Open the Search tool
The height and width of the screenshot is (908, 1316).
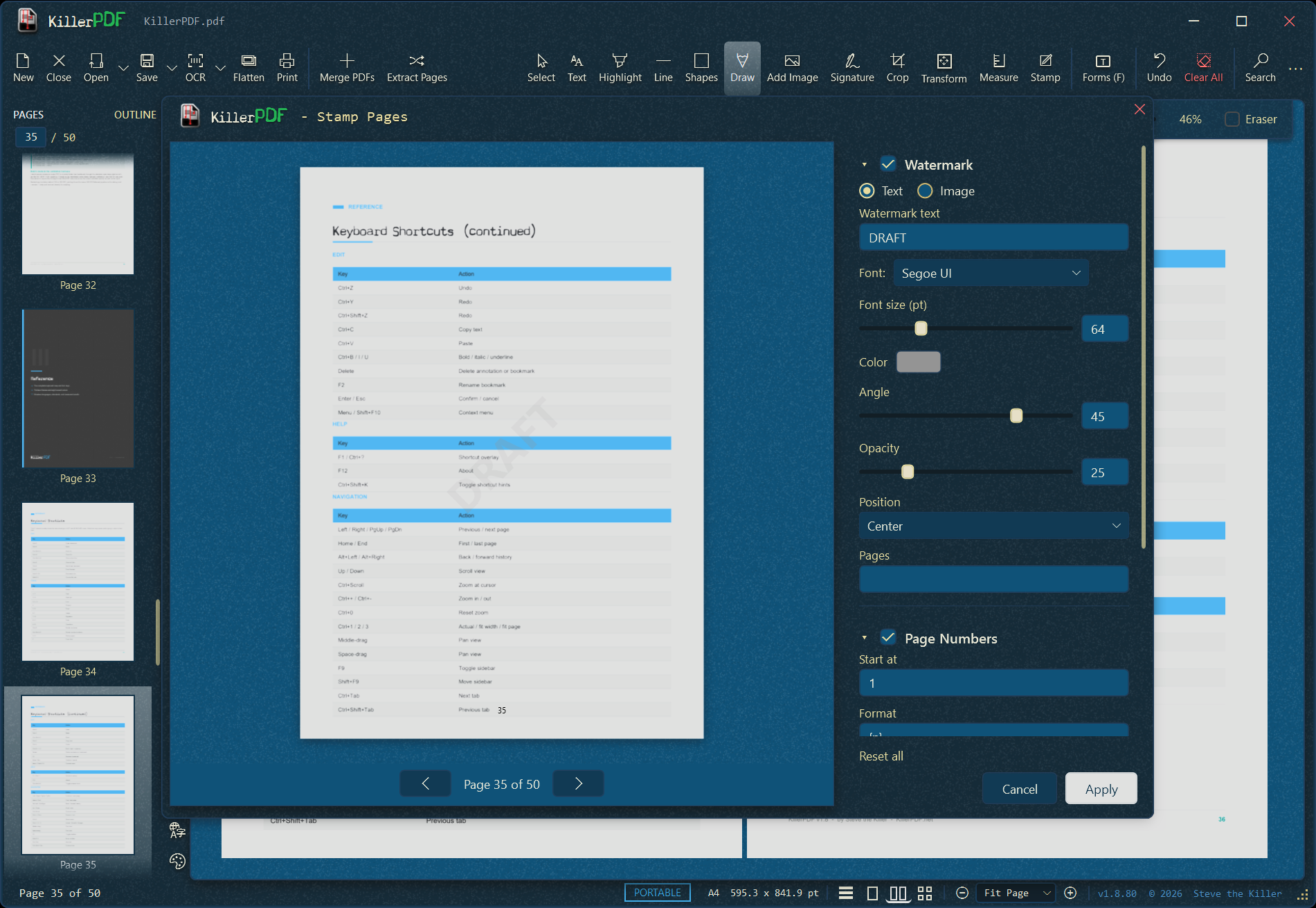tap(1260, 68)
